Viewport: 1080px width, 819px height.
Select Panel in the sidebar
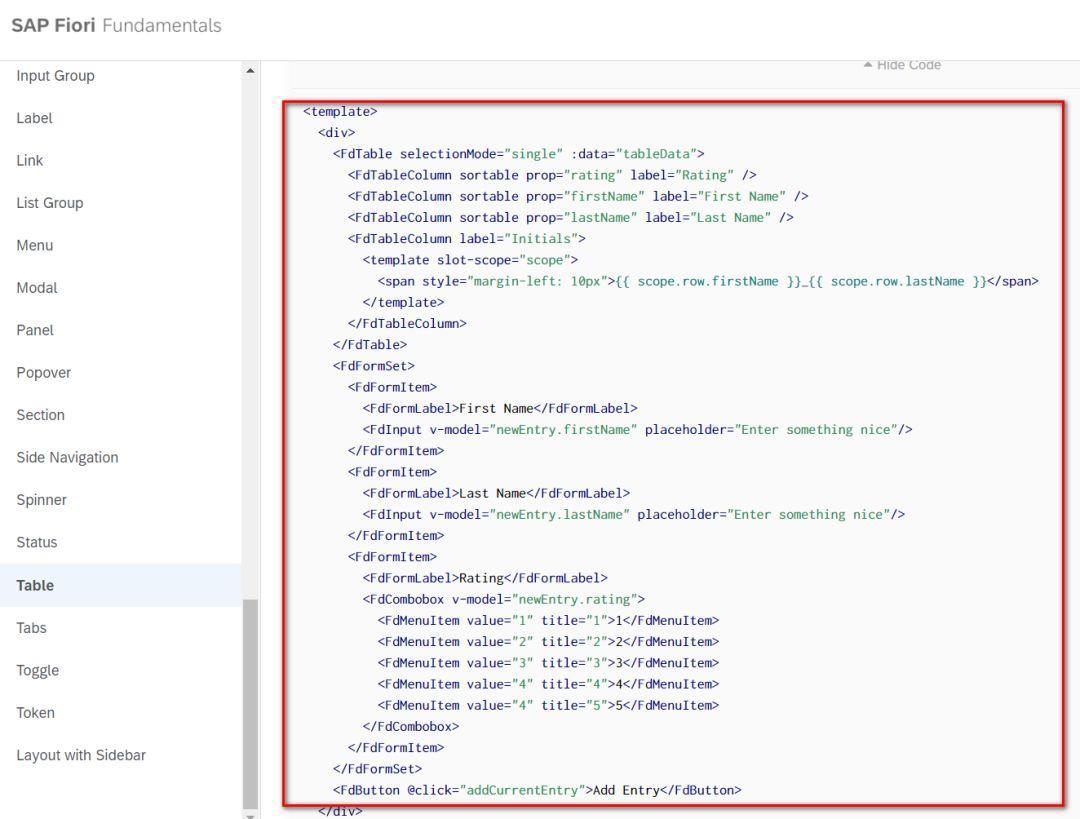pos(35,331)
